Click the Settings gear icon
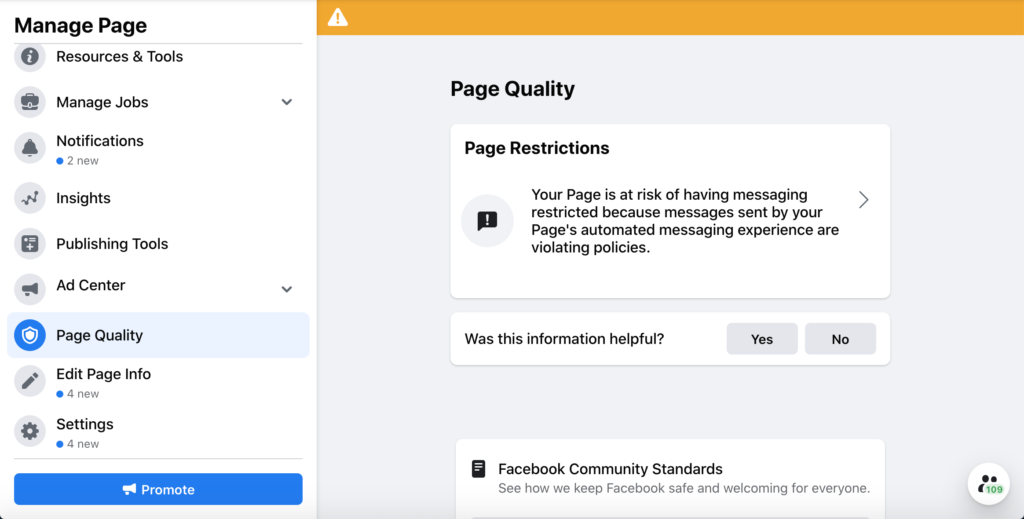 [x=29, y=431]
